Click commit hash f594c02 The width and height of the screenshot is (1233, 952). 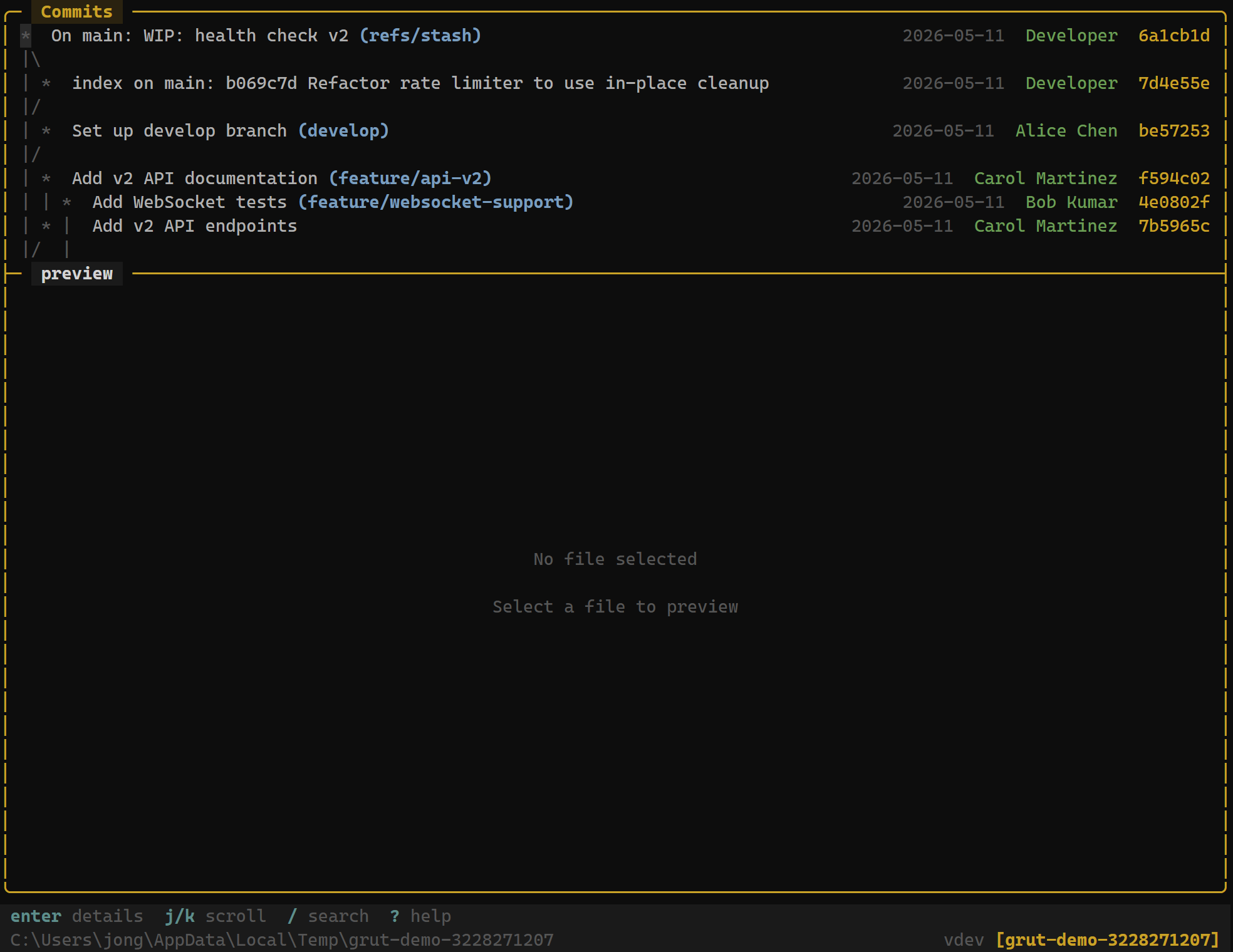click(x=1173, y=178)
